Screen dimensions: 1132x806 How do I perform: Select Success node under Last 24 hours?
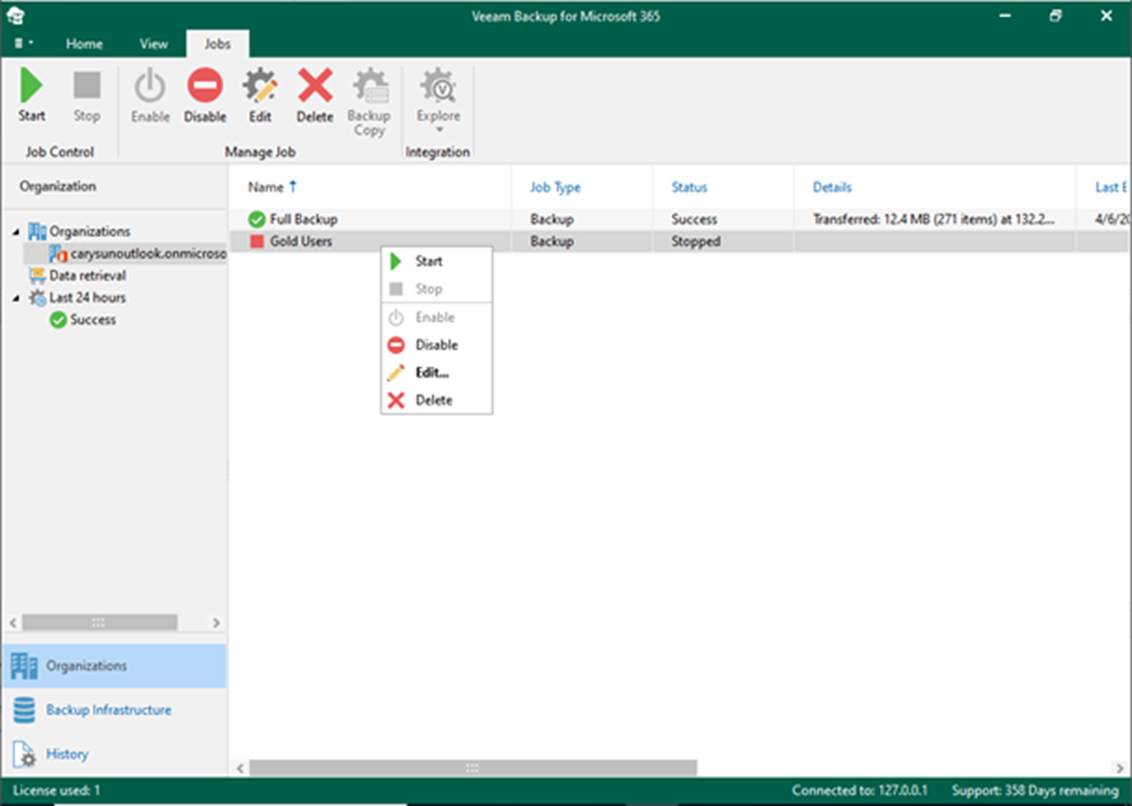[82, 319]
